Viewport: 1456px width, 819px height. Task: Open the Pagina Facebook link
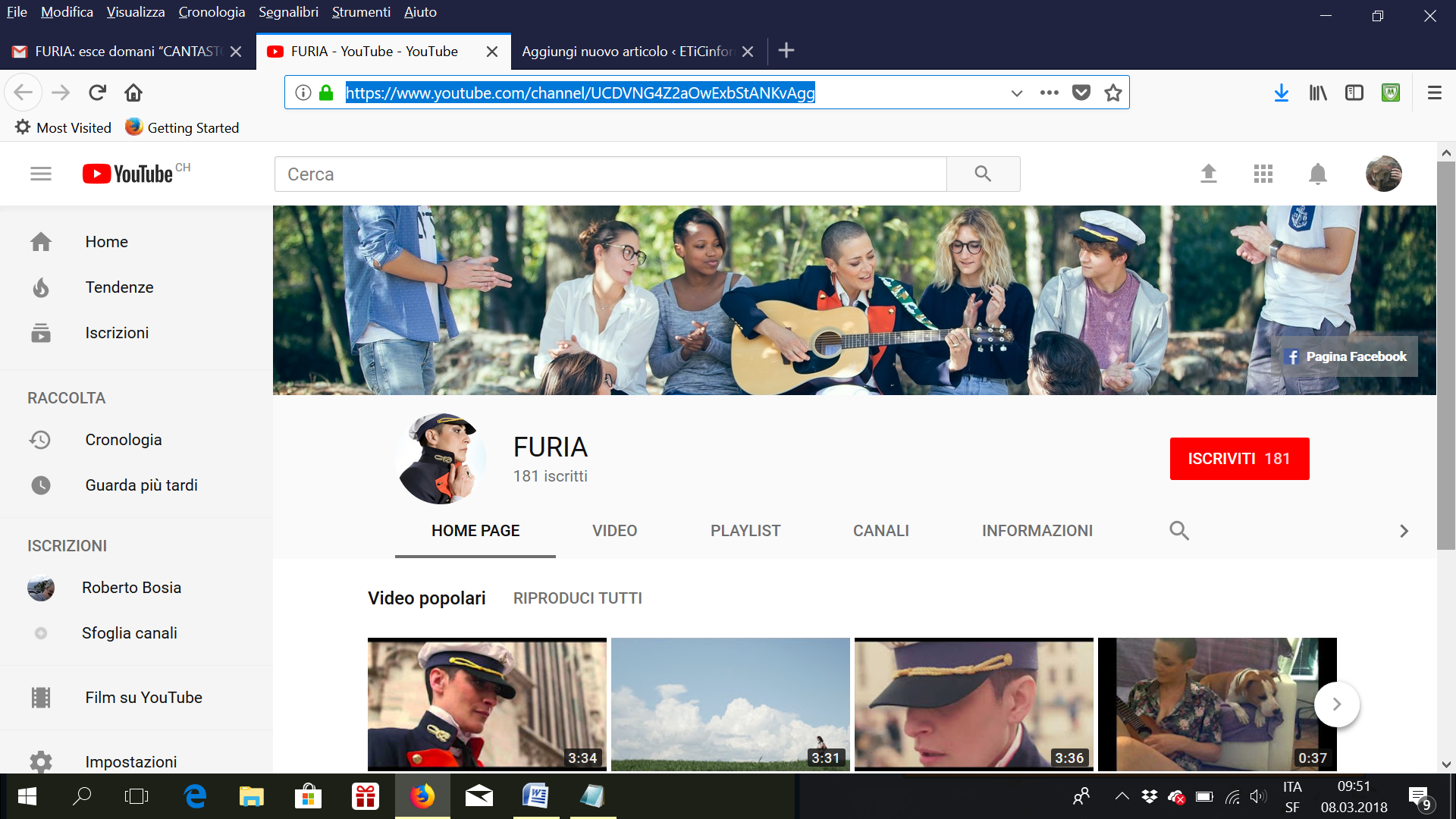[1345, 356]
